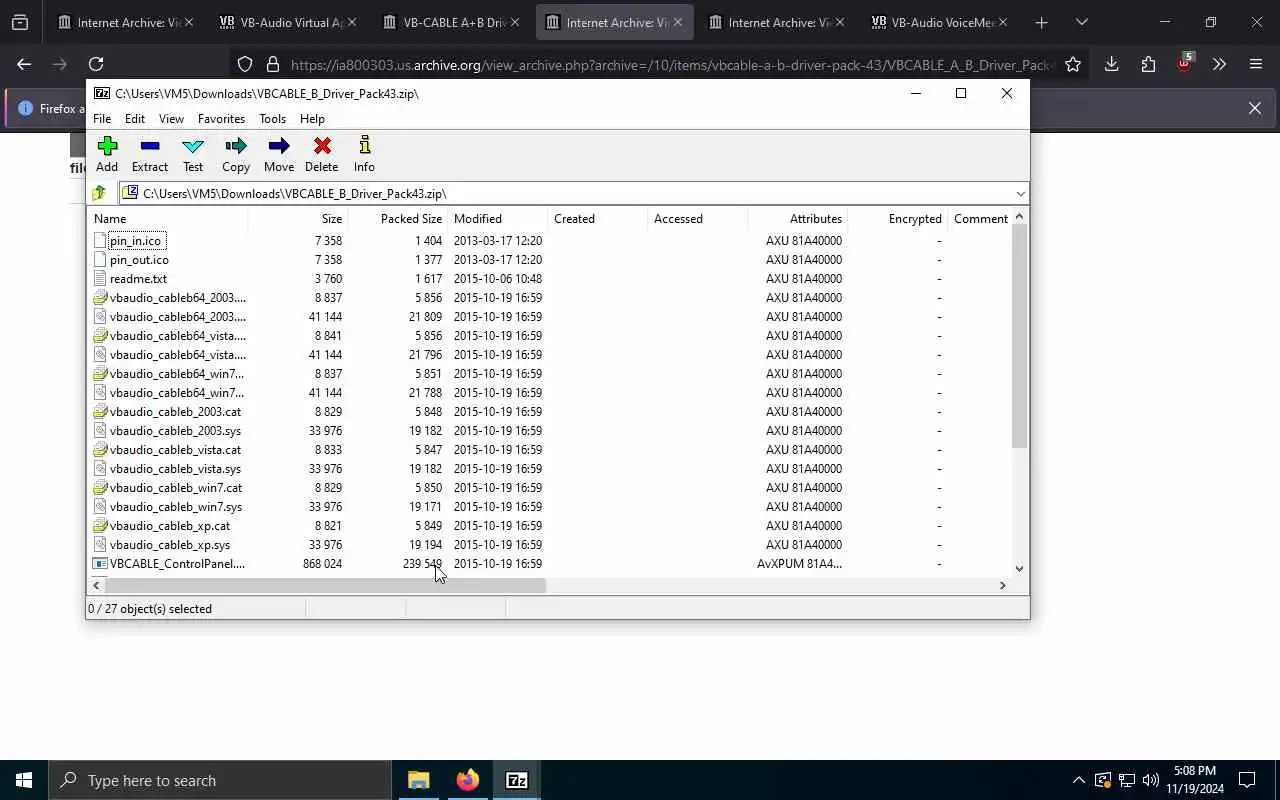Select the VBCABLE_ControlPanel file
Viewport: 1280px width, 800px height.
click(177, 563)
